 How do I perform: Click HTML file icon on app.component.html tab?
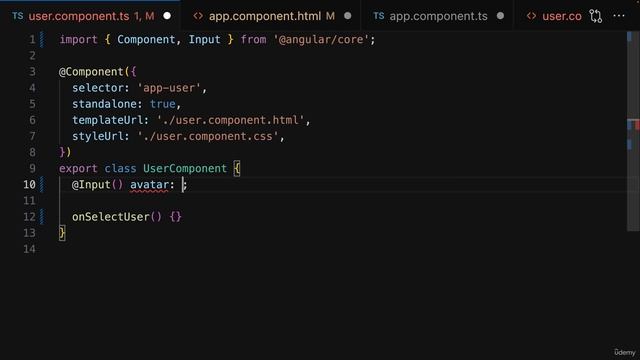point(198,16)
